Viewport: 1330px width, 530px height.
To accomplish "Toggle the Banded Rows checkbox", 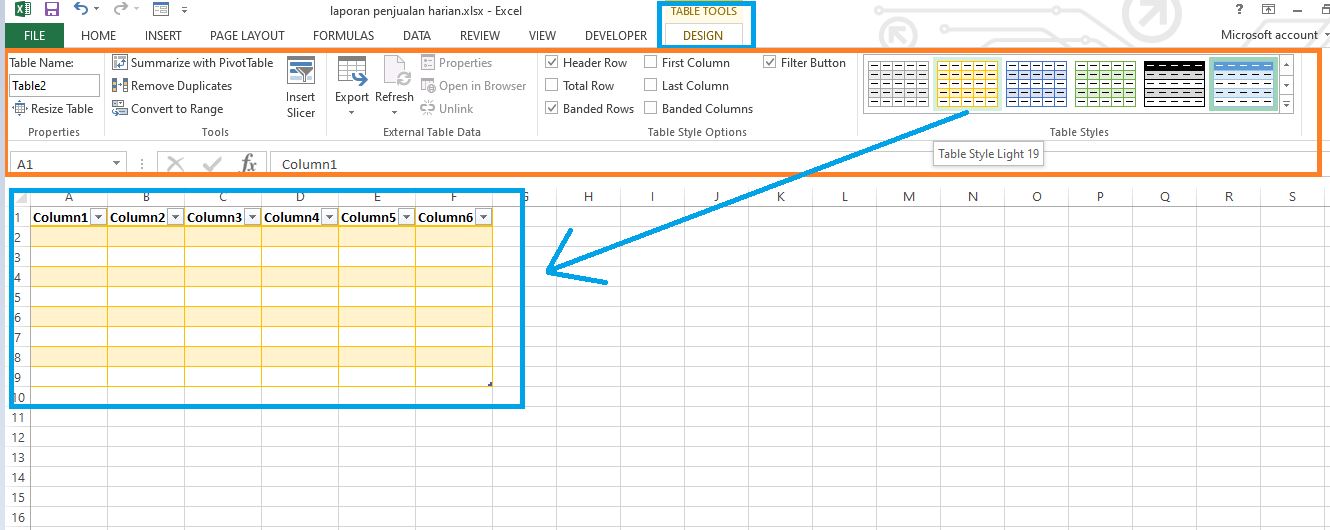I will coord(552,109).
